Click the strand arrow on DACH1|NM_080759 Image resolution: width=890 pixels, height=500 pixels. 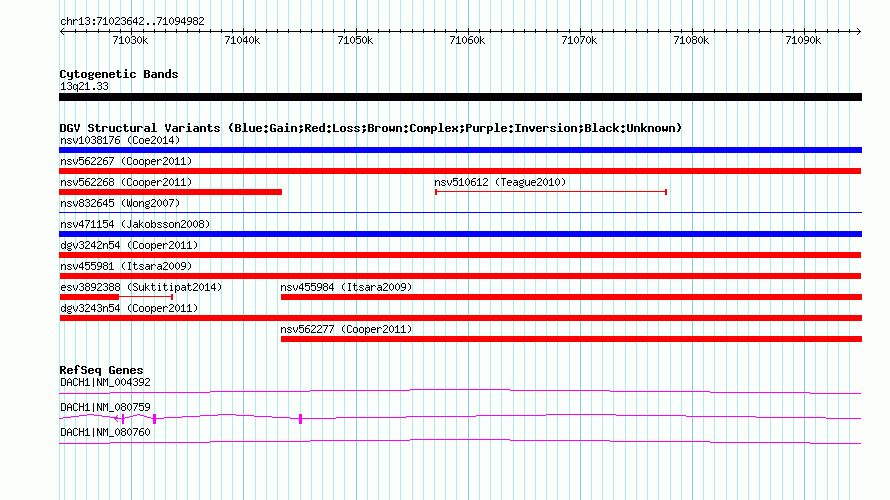pos(117,419)
